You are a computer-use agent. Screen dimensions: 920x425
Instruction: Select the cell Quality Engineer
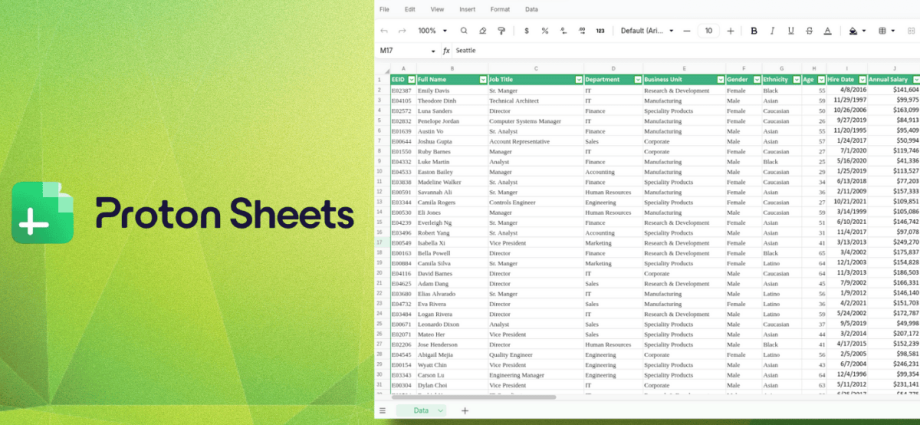(536, 355)
